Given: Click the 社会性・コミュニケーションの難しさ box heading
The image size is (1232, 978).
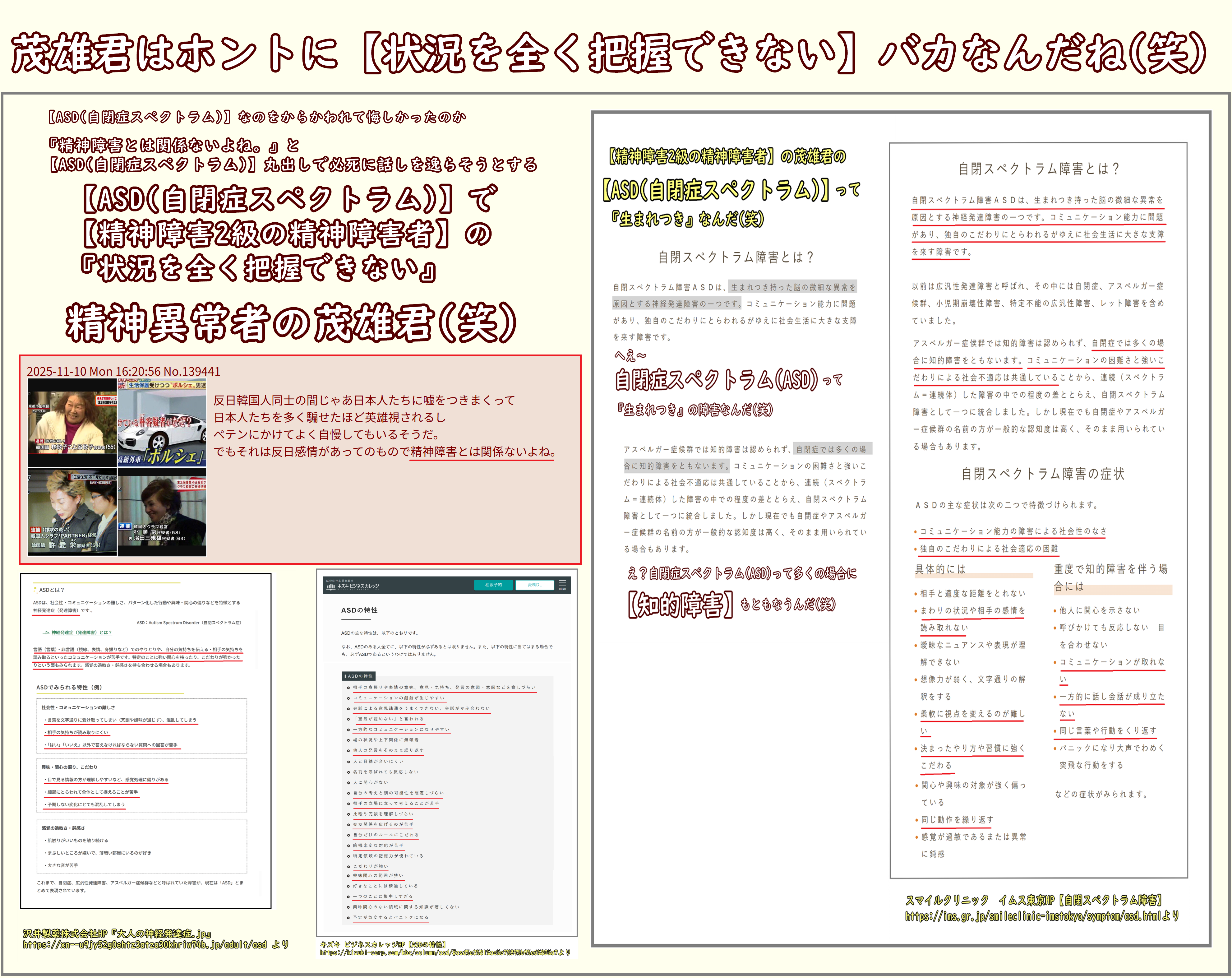Looking at the screenshot, I should click(78, 708).
